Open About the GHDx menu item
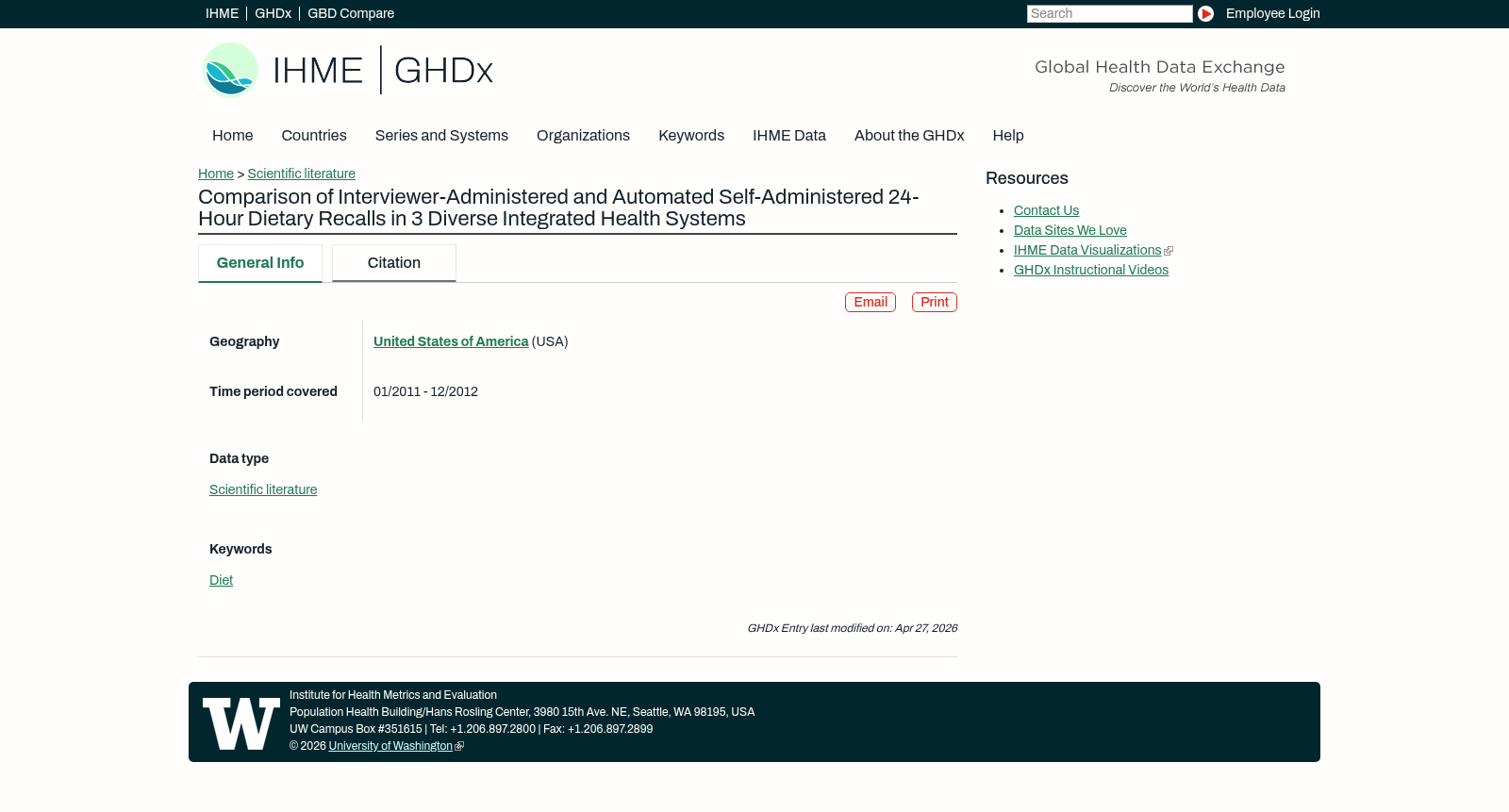This screenshot has height=812, width=1509. pos(909,136)
